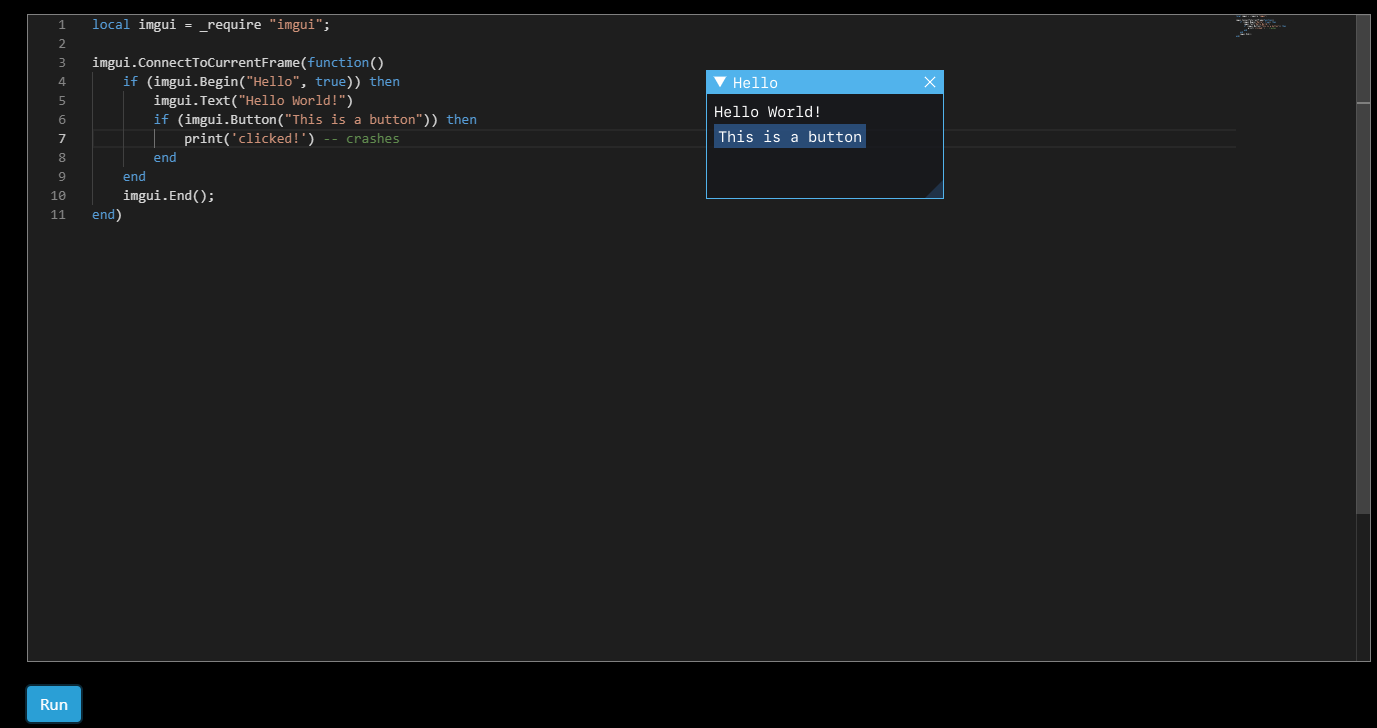Click the 'then' keyword on line 6
Viewport: 1377px width, 728px height.
pyautogui.click(x=461, y=119)
